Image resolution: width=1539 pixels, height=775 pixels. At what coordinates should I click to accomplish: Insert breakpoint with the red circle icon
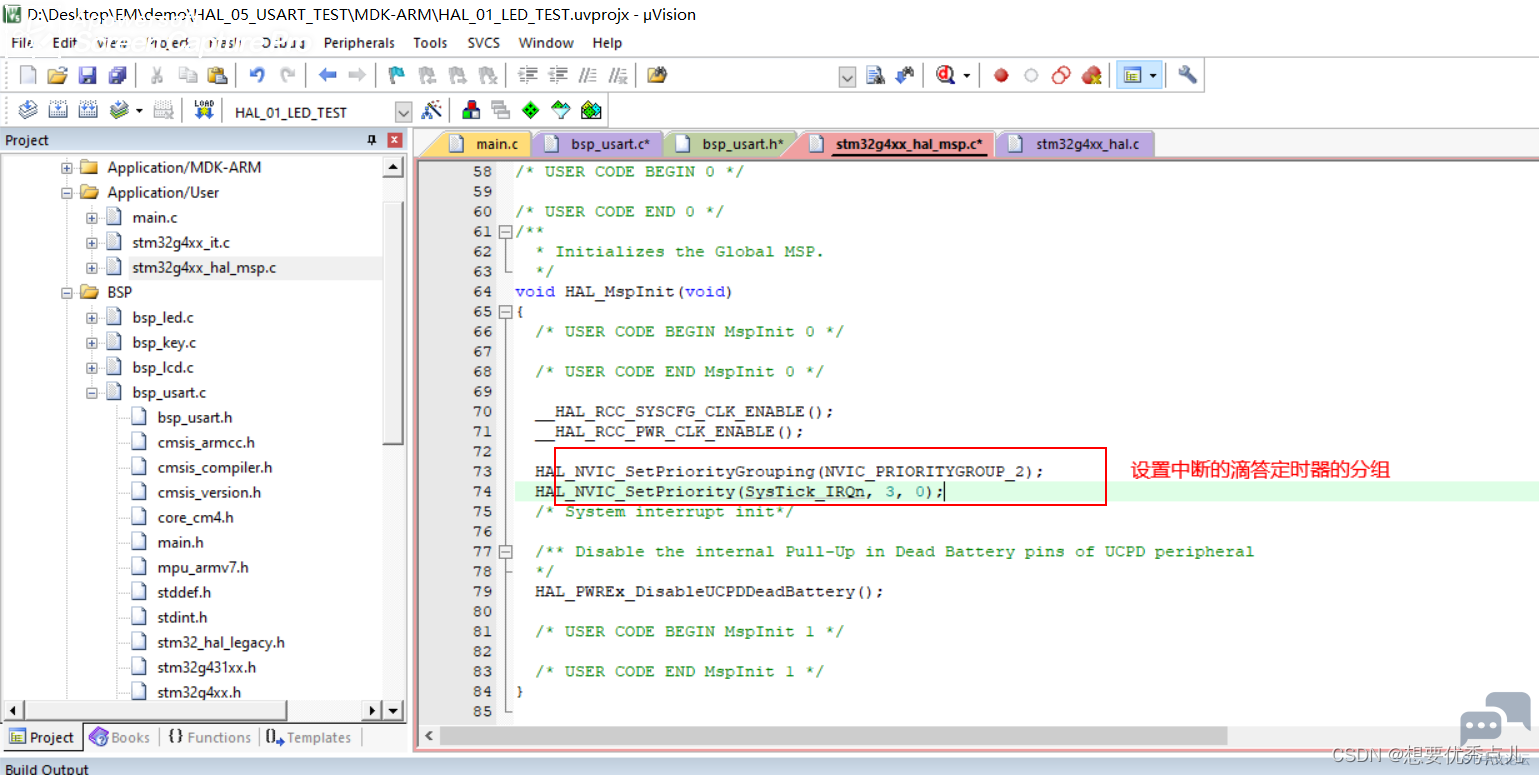1001,75
